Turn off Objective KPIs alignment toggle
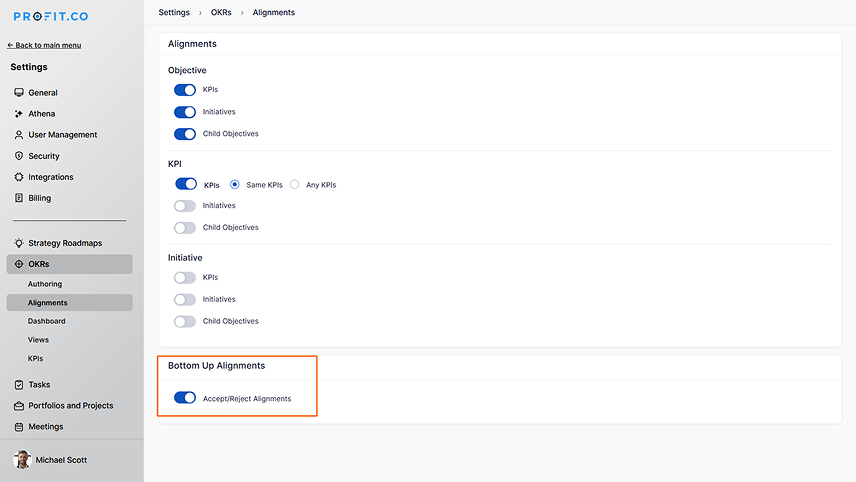 click(185, 90)
